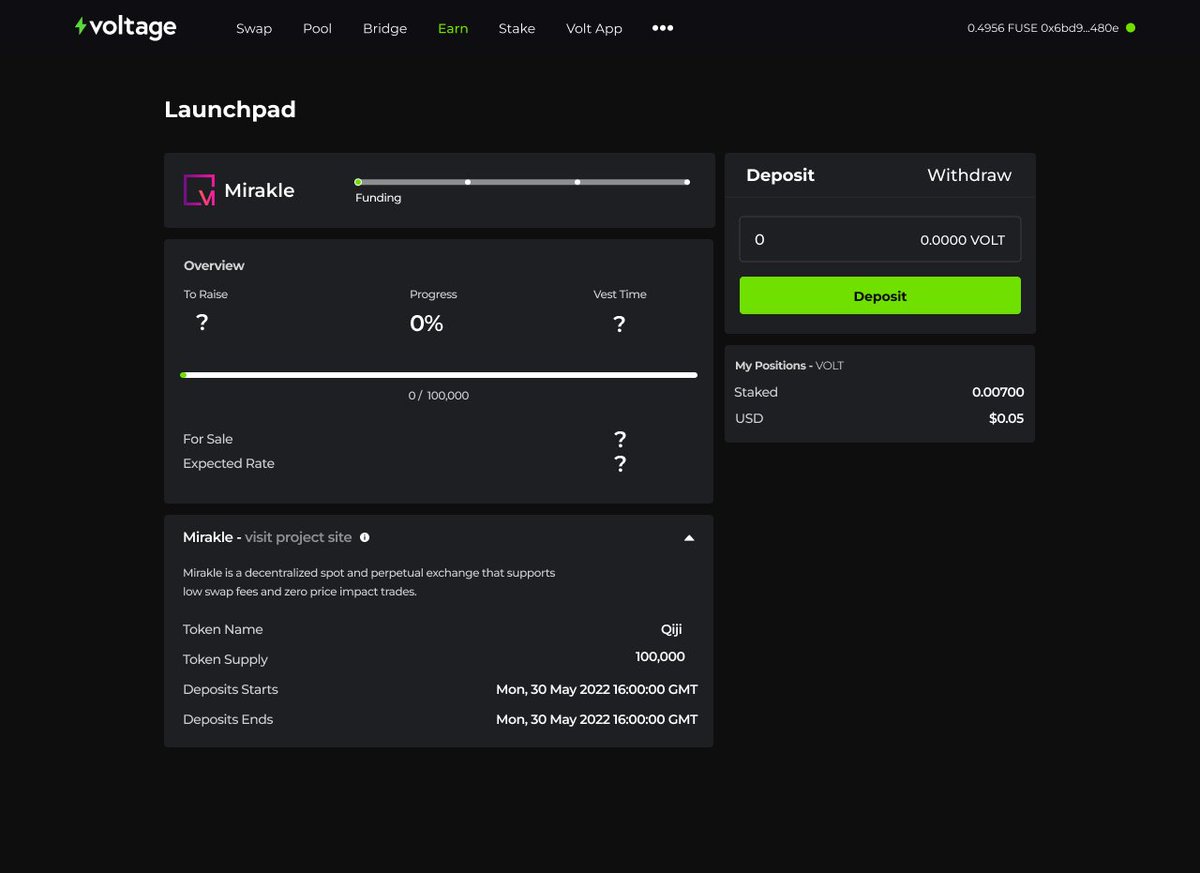The image size is (1200, 873).
Task: Open the Swap page
Action: pos(254,28)
